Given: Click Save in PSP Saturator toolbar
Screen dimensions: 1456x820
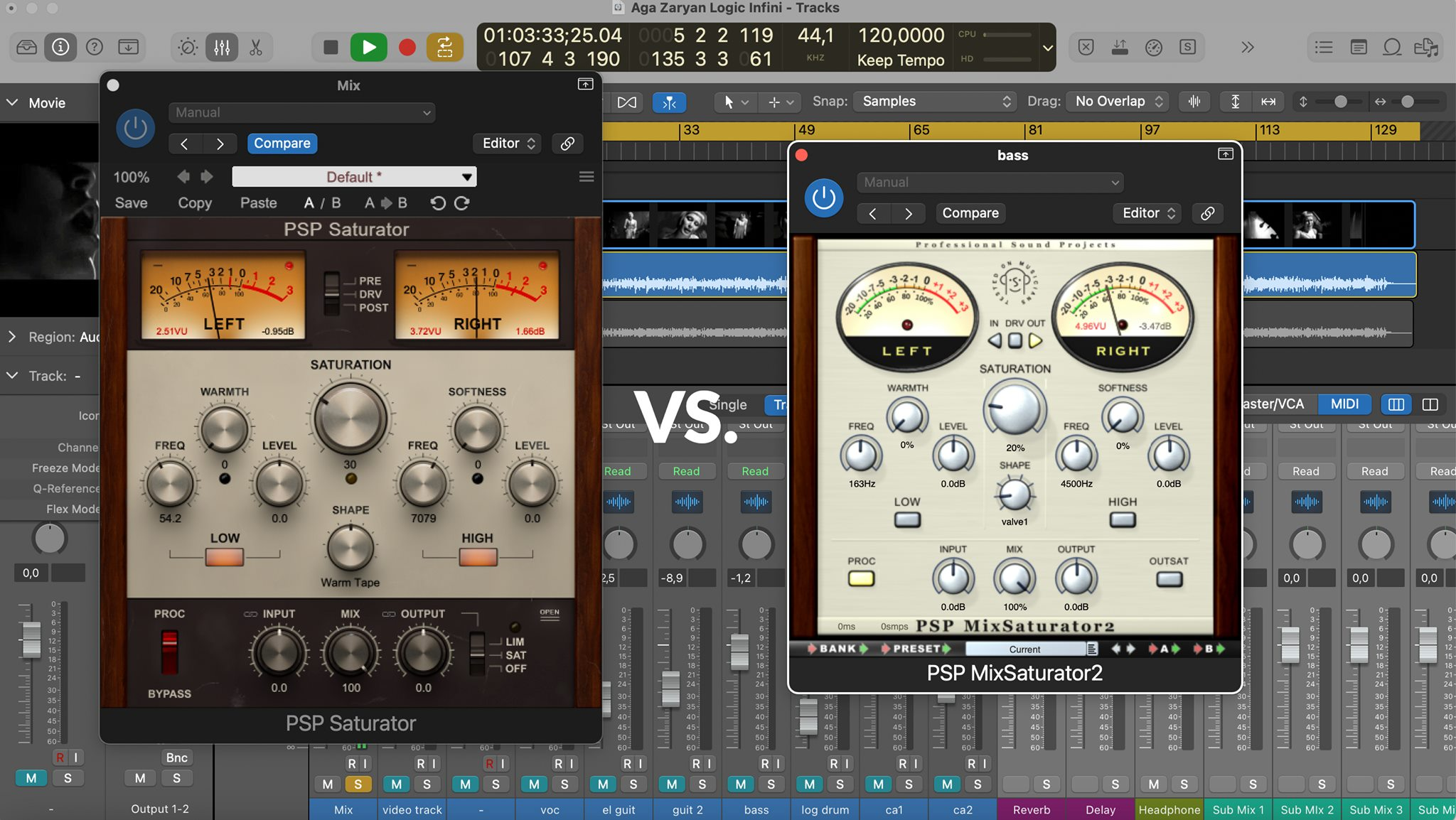Looking at the screenshot, I should coord(132,203).
